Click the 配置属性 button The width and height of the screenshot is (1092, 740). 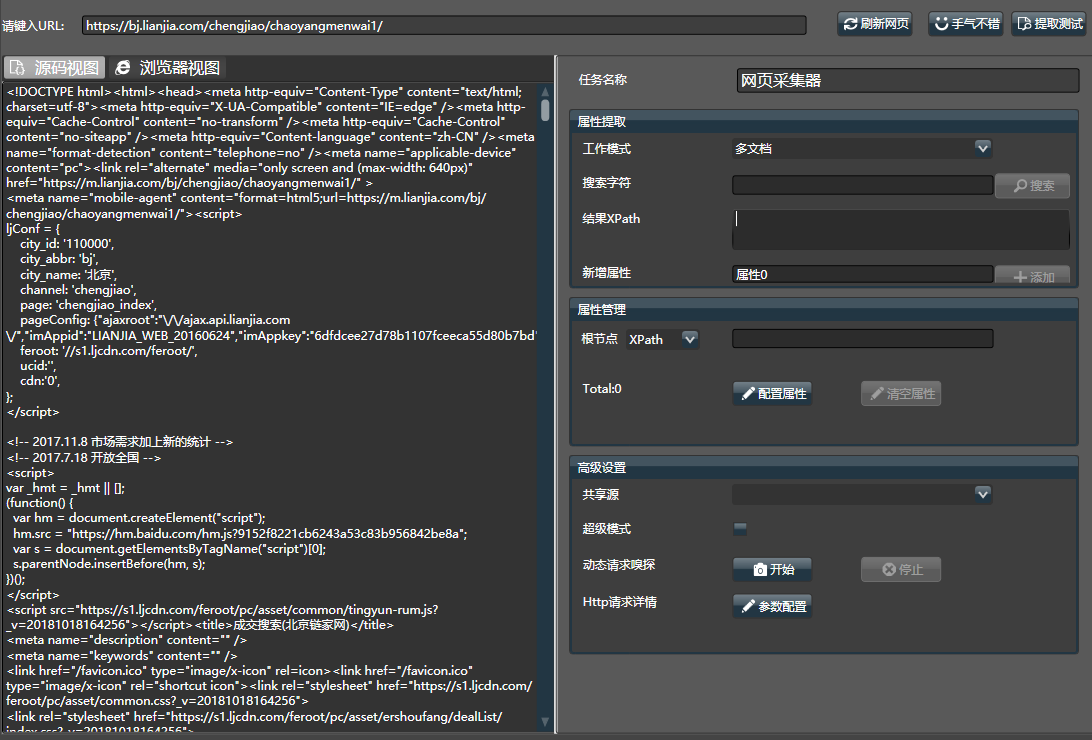click(772, 393)
